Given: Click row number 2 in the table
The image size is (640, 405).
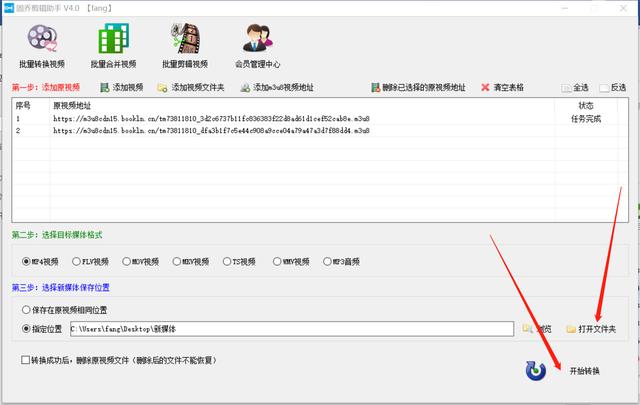Looking at the screenshot, I should tap(18, 131).
